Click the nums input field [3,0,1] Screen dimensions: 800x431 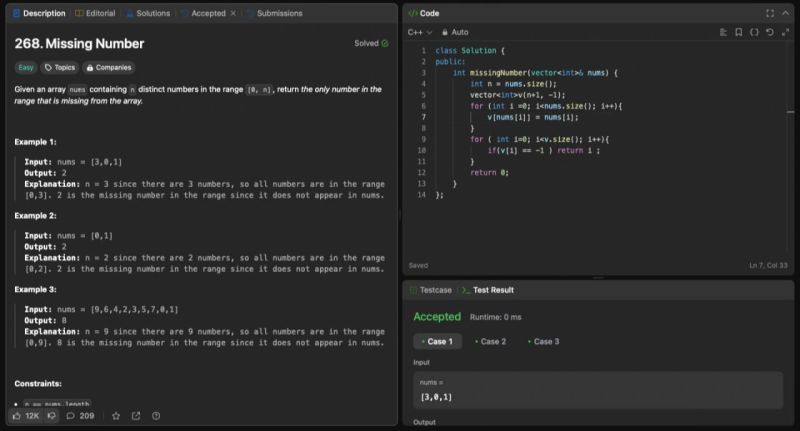coord(598,390)
